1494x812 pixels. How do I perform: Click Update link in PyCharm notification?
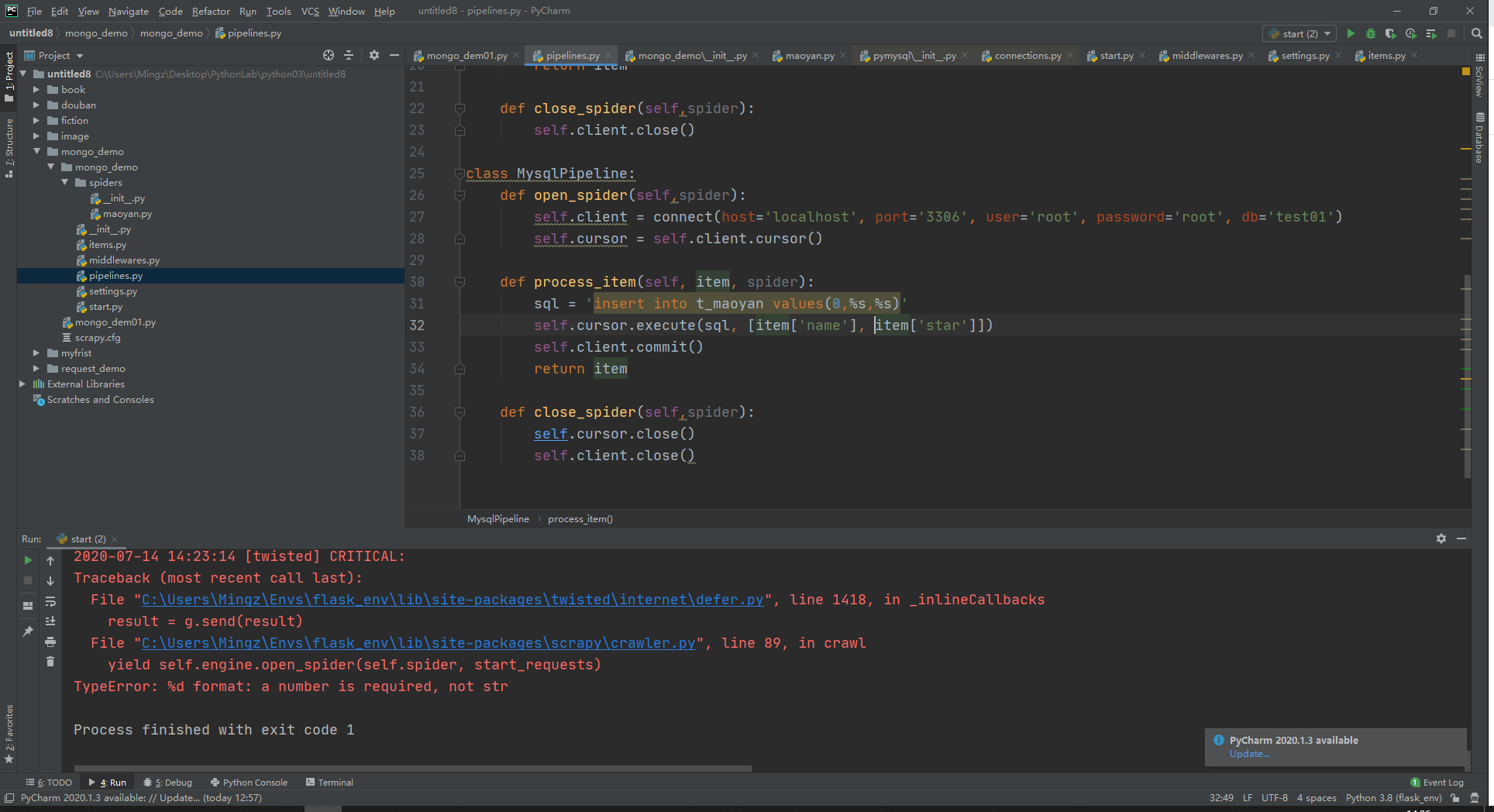1249,754
